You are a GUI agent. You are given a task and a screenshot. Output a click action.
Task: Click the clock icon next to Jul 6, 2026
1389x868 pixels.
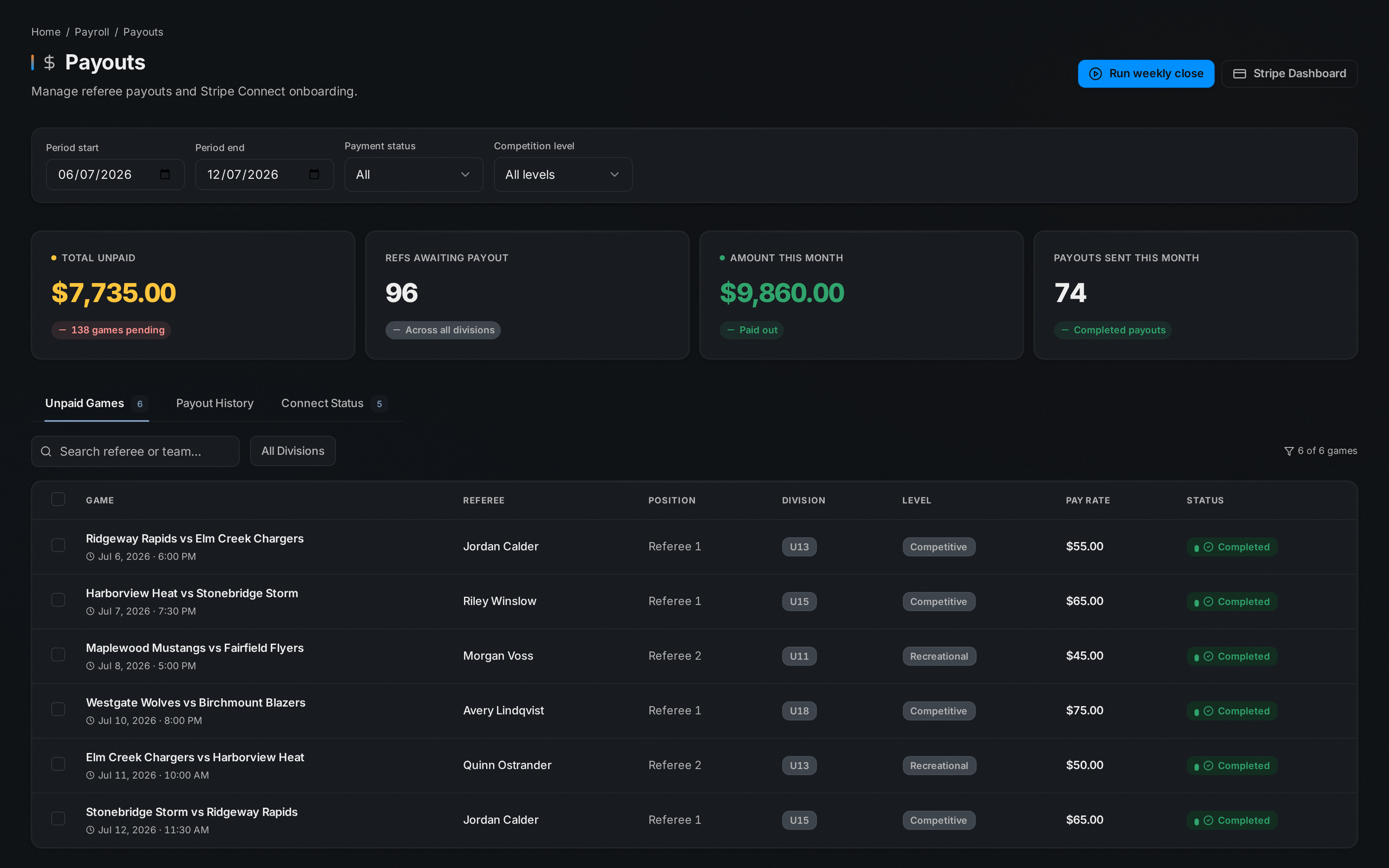tap(90, 556)
